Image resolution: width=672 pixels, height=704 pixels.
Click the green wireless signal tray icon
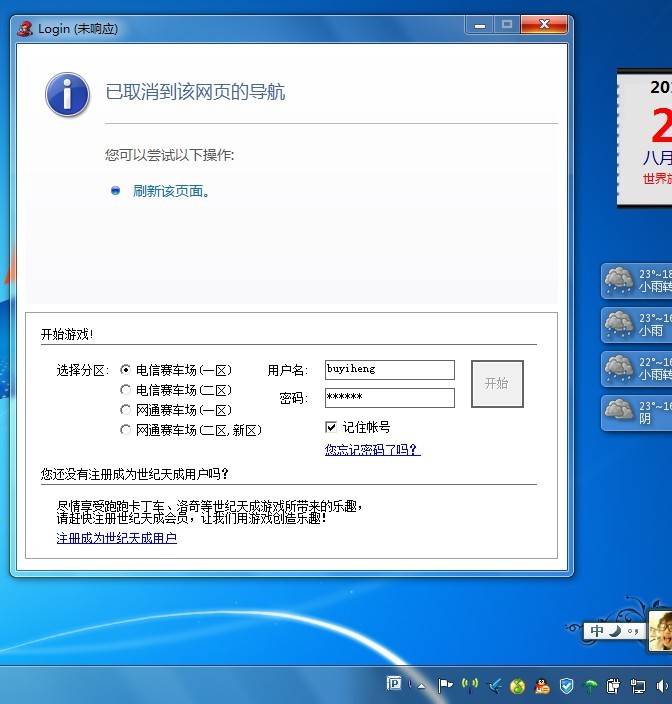click(470, 685)
